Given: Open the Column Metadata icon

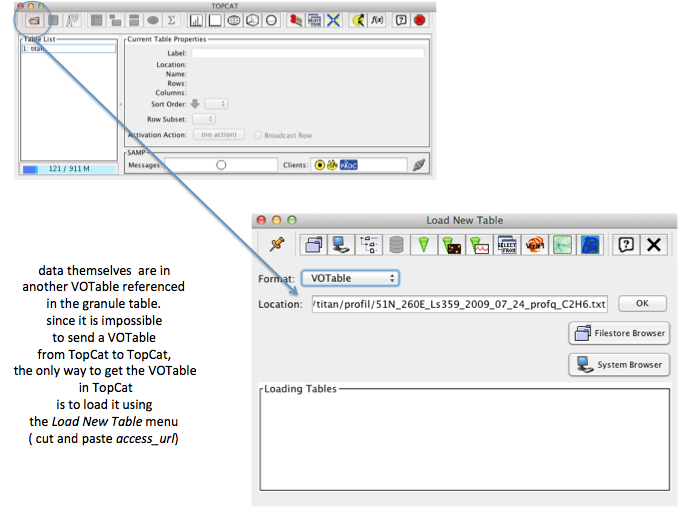Looking at the screenshot, I should tap(134, 20).
